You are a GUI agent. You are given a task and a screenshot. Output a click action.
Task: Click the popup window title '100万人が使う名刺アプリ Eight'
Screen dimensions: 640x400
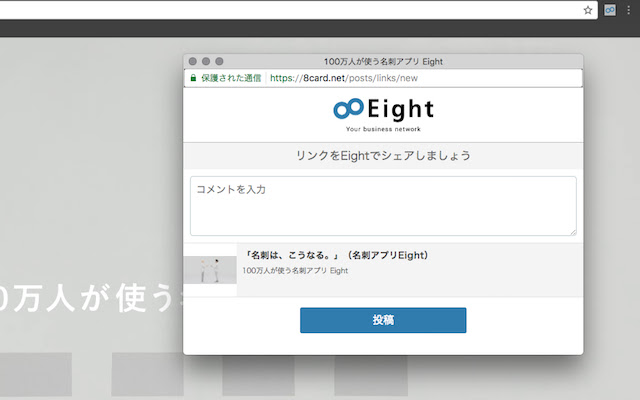coord(383,62)
